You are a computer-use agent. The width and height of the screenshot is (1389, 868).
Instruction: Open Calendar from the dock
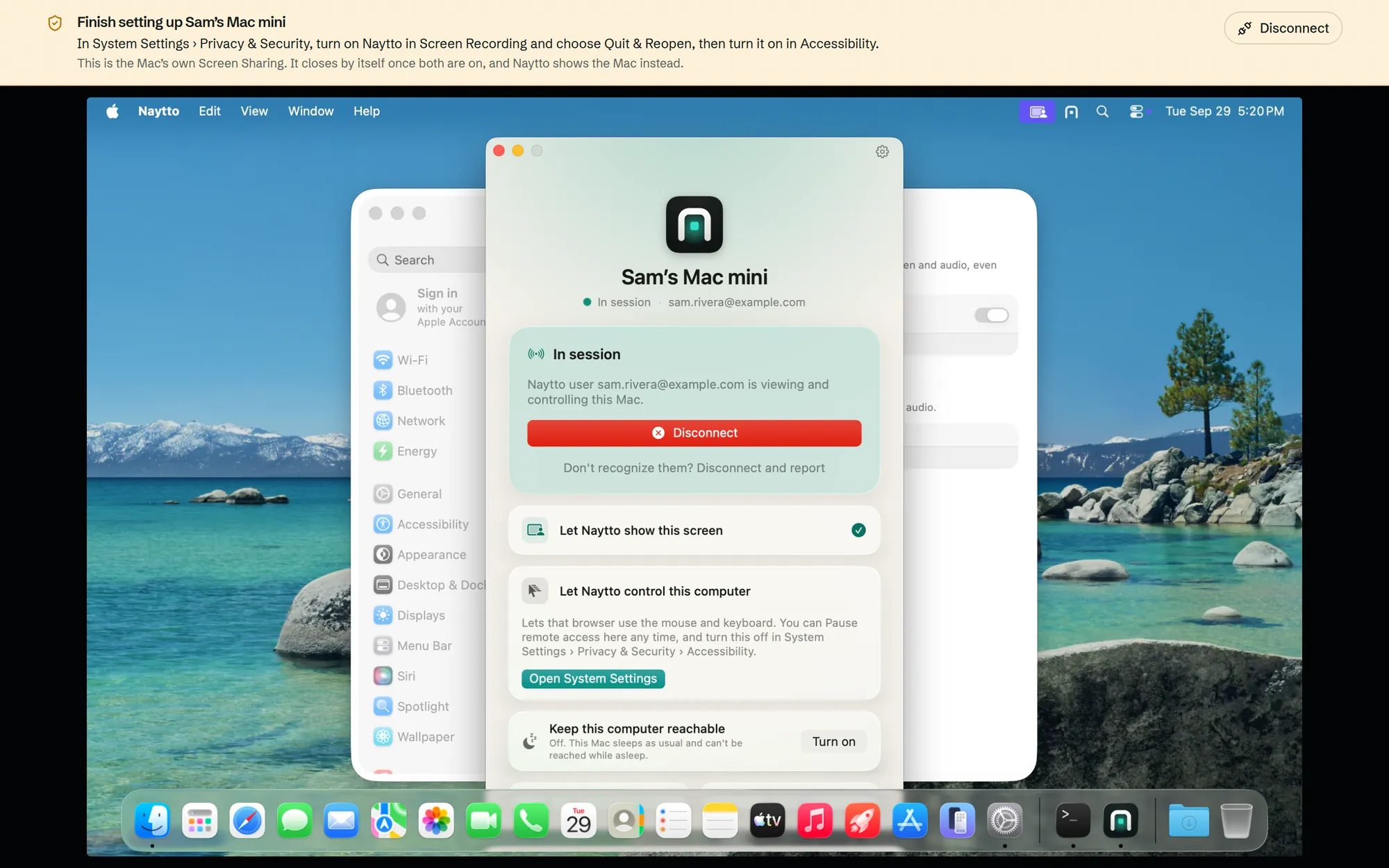click(x=579, y=821)
